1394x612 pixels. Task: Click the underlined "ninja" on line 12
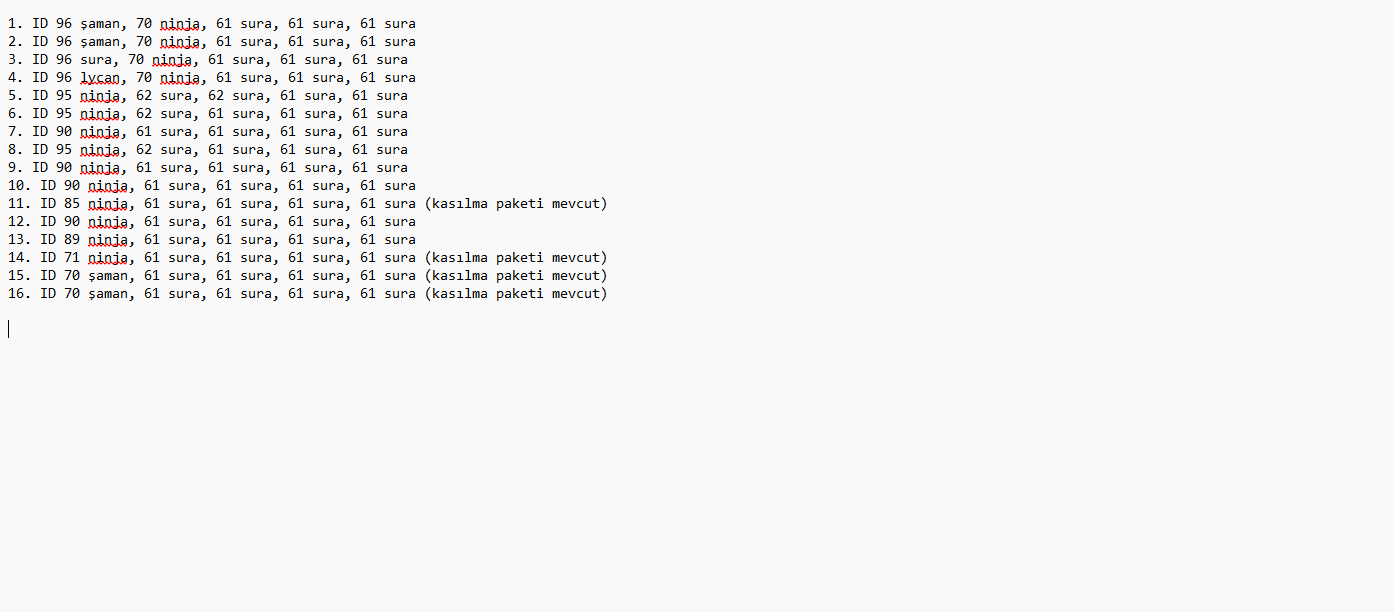pyautogui.click(x=108, y=222)
